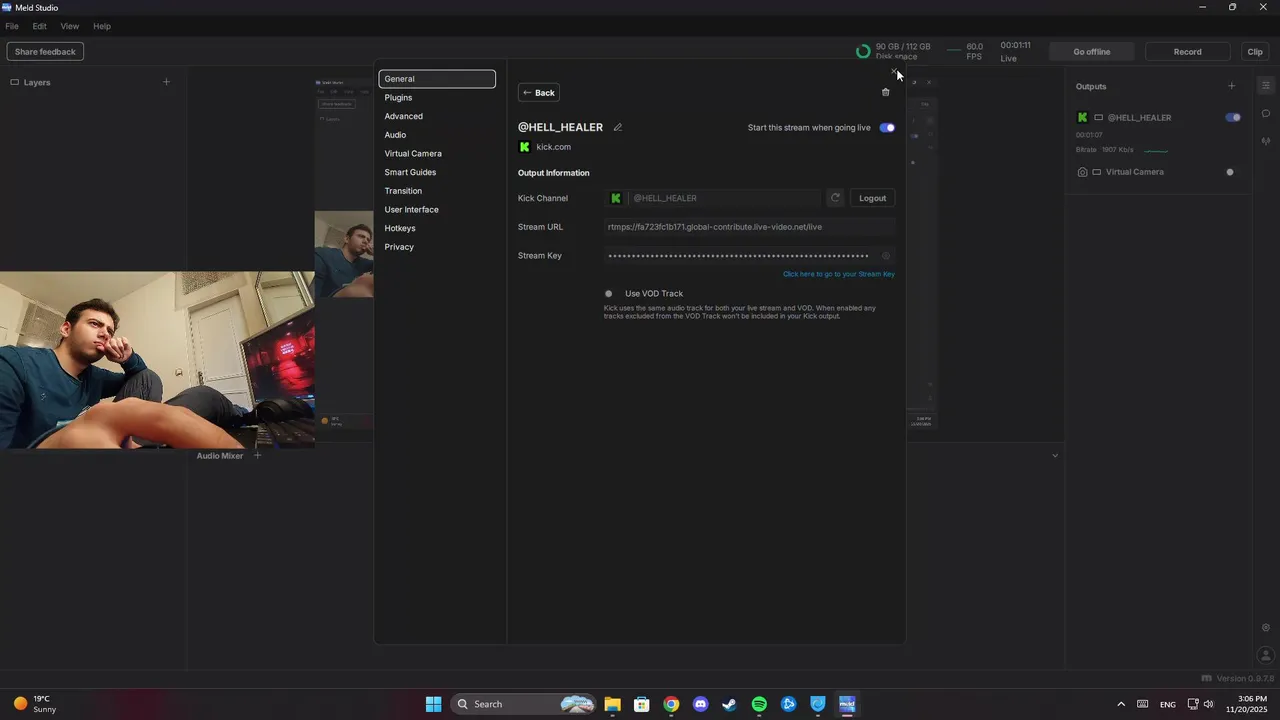
Task: Open File Explorer from taskbar
Action: [612, 704]
